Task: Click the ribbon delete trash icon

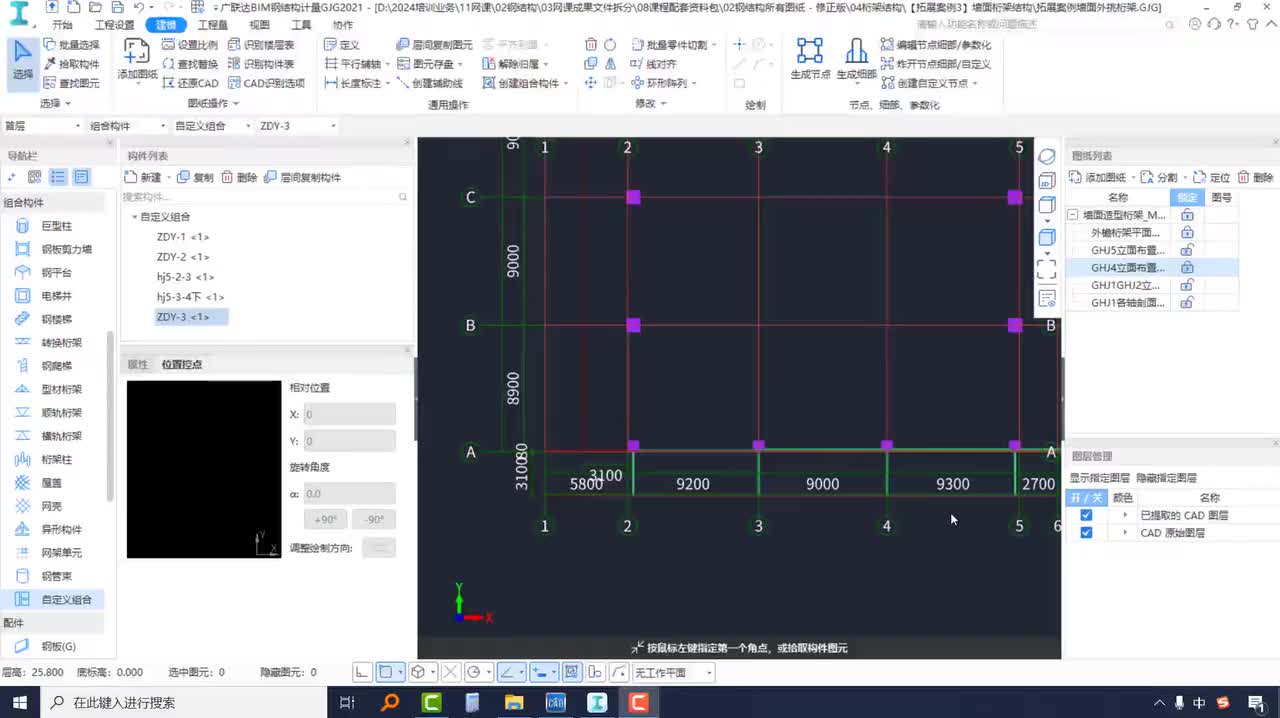Action: [591, 45]
